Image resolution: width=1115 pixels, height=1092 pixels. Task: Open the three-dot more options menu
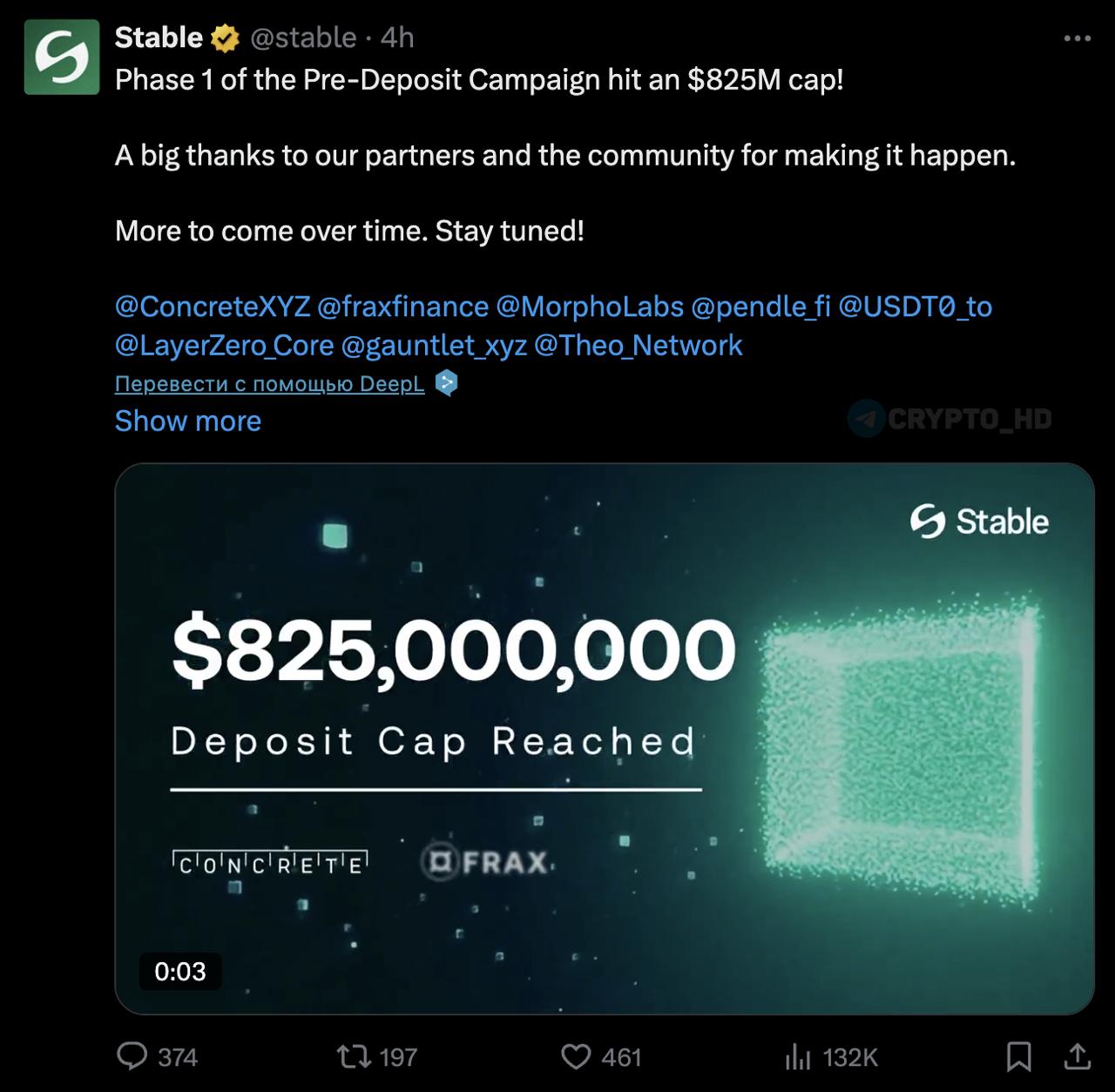(1078, 38)
